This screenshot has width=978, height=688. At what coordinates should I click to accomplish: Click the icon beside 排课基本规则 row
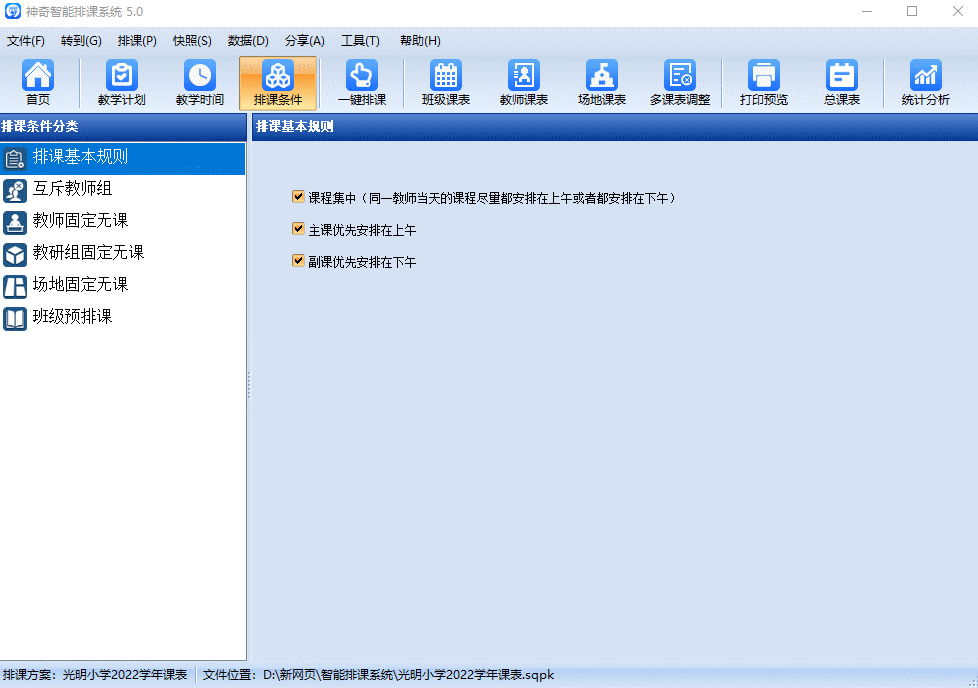coord(14,158)
